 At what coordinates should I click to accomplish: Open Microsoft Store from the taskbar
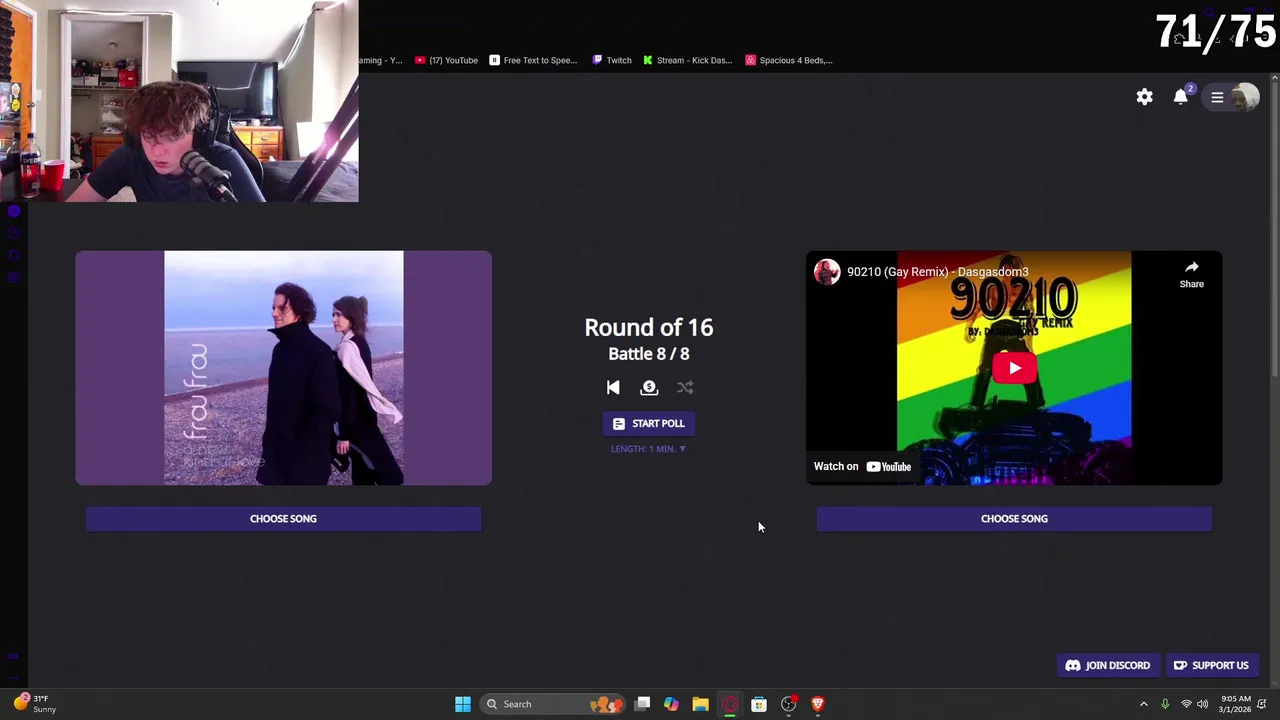(x=759, y=704)
